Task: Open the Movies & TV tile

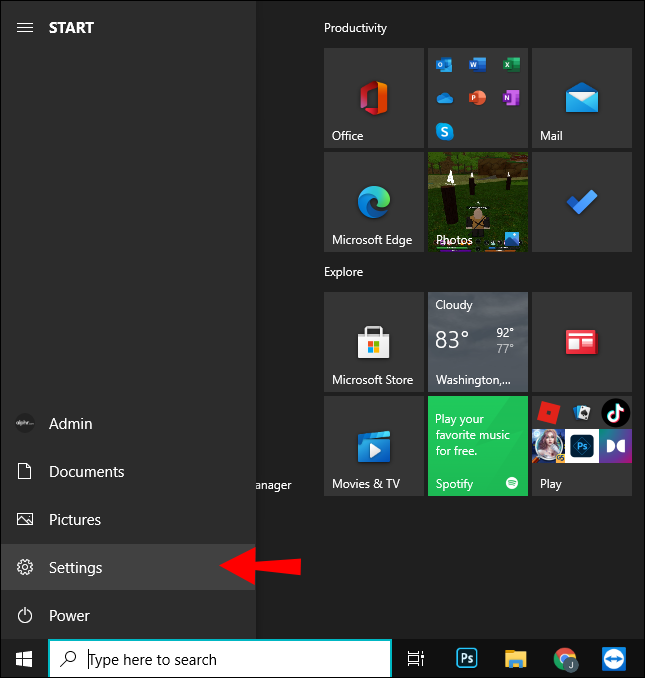Action: click(374, 446)
